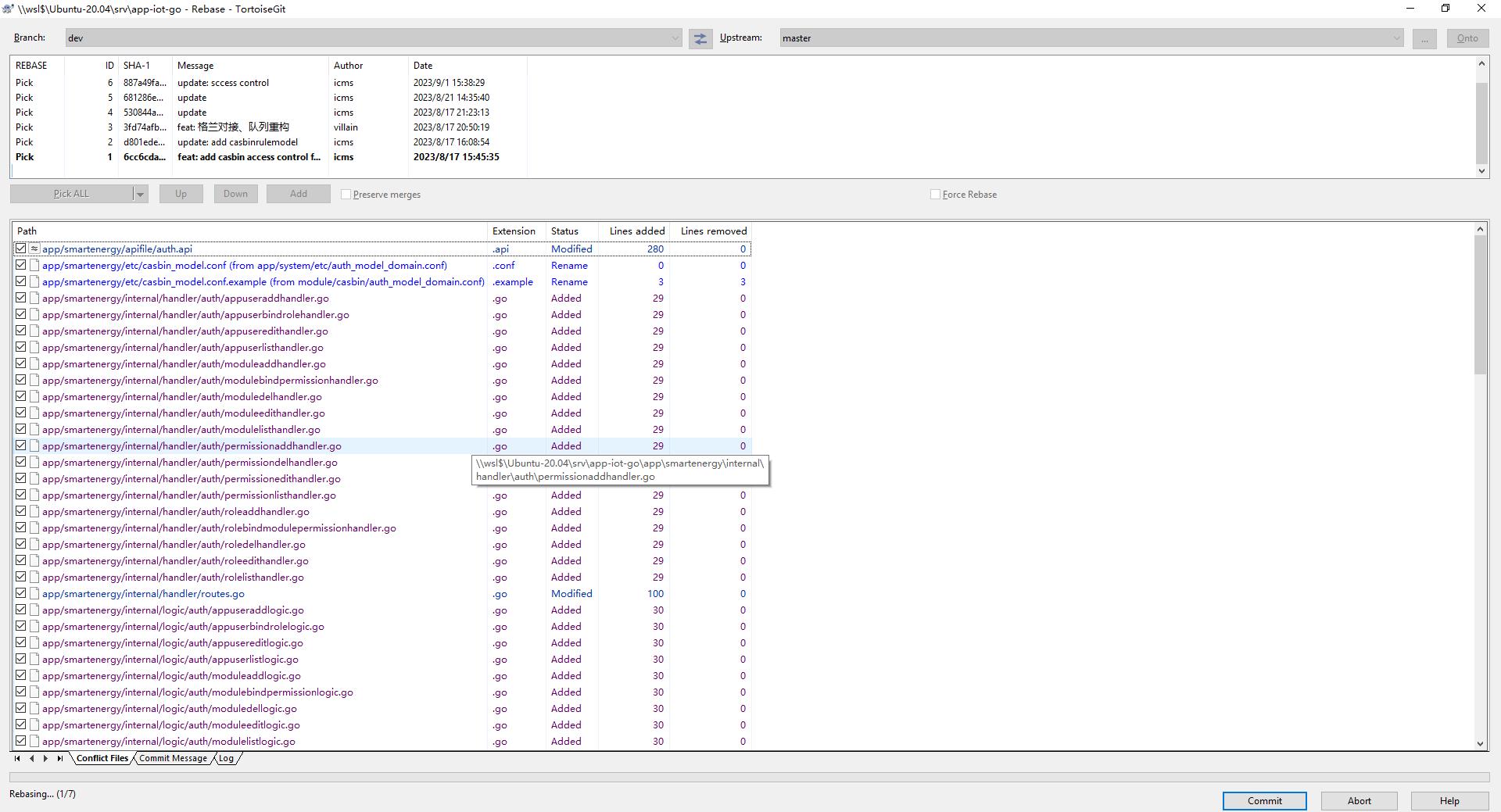
Task: Open the Pick ALL dropdown arrow
Action: (x=140, y=194)
